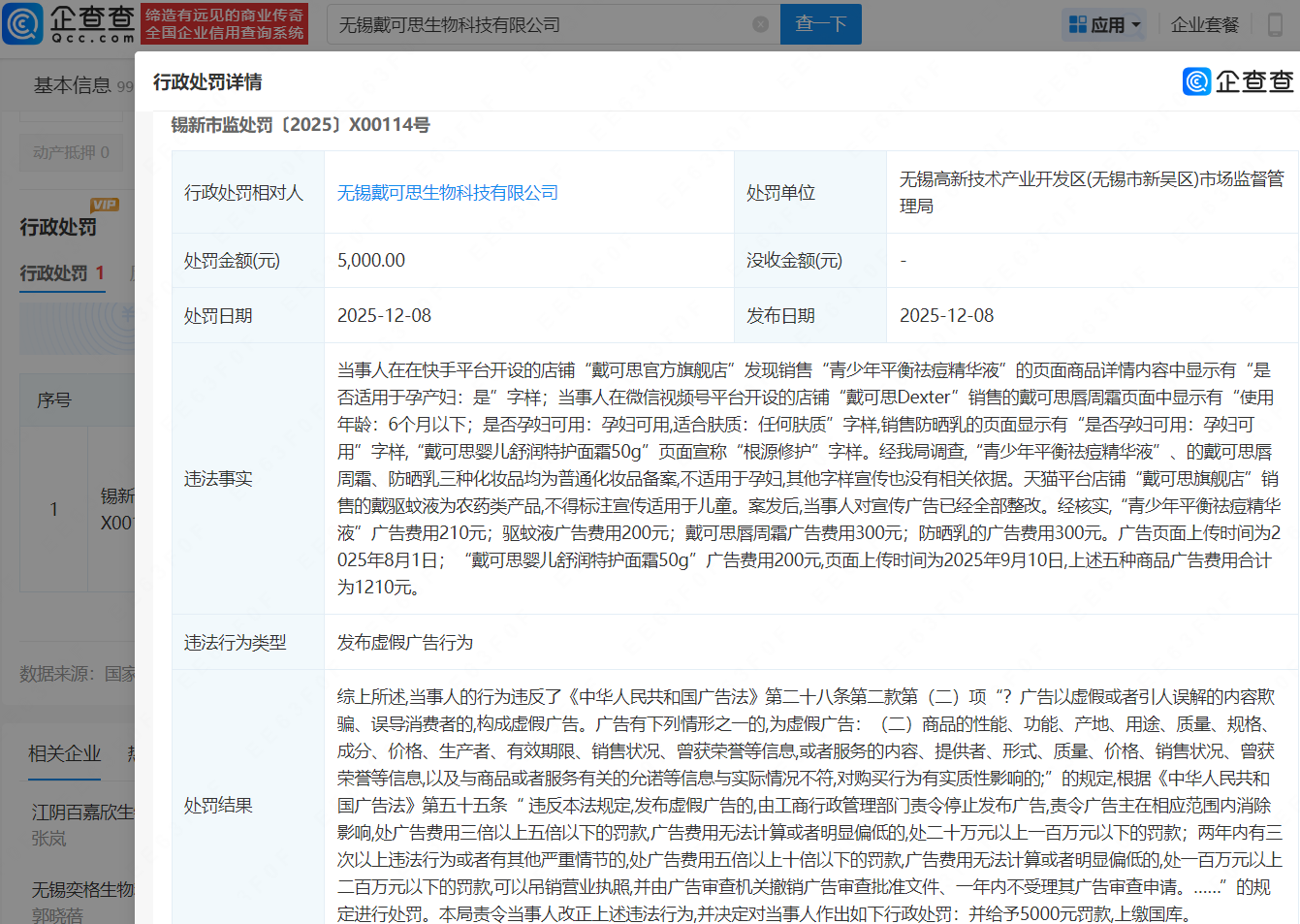Screen dimensions: 1300x924
Task: Click the 企查查 logo in the header
Action: [70, 24]
